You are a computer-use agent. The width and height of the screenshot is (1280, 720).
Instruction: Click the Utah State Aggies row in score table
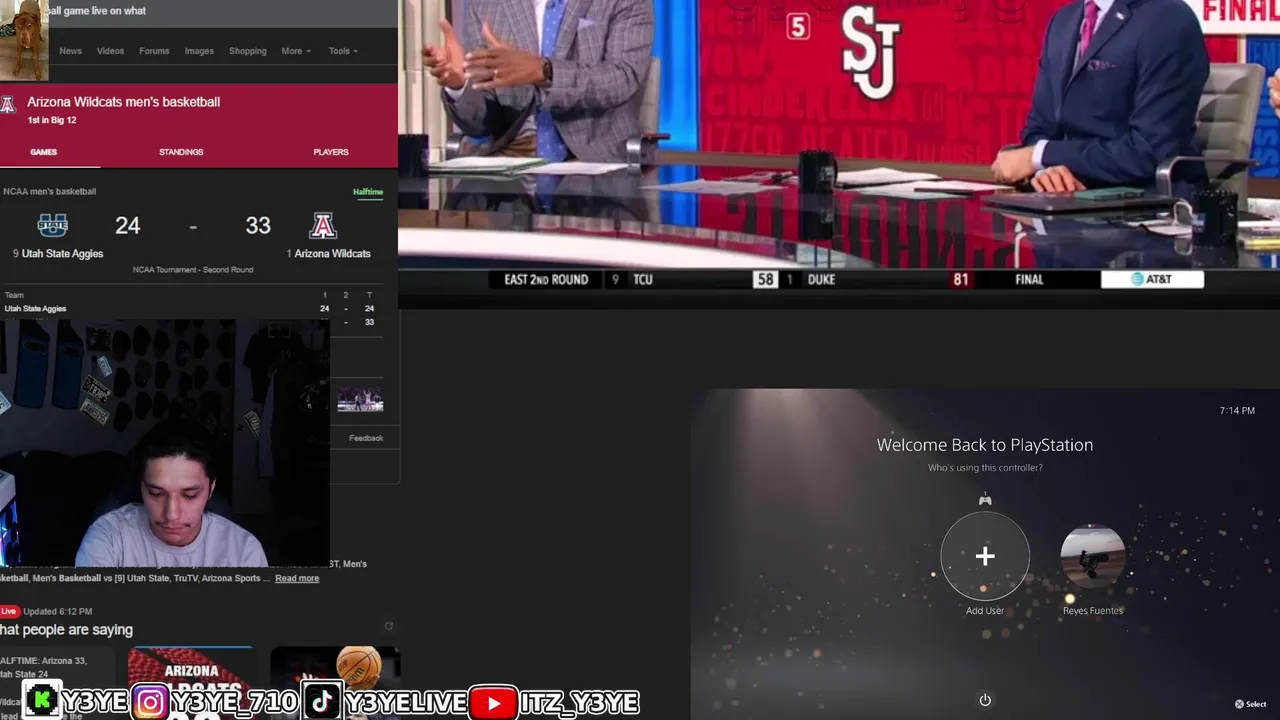click(190, 309)
